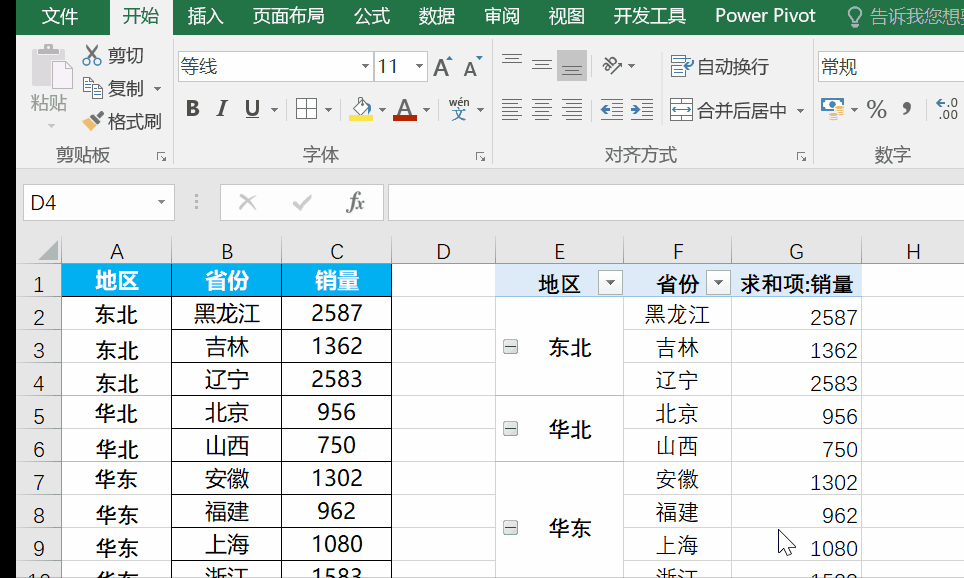Toggle Underline formatting
Screen dimensions: 964x578
(252, 109)
